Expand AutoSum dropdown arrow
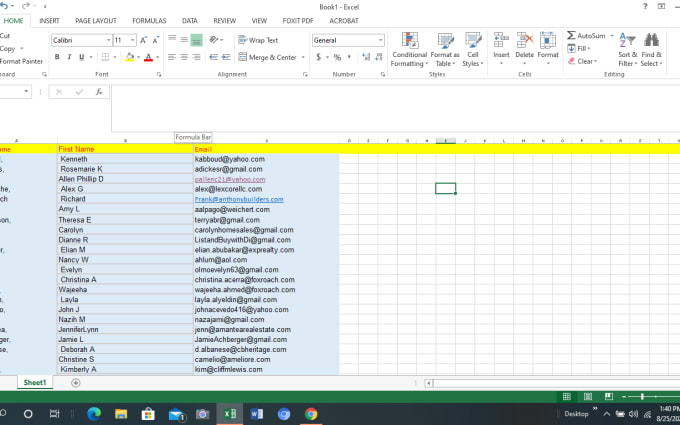 612,36
